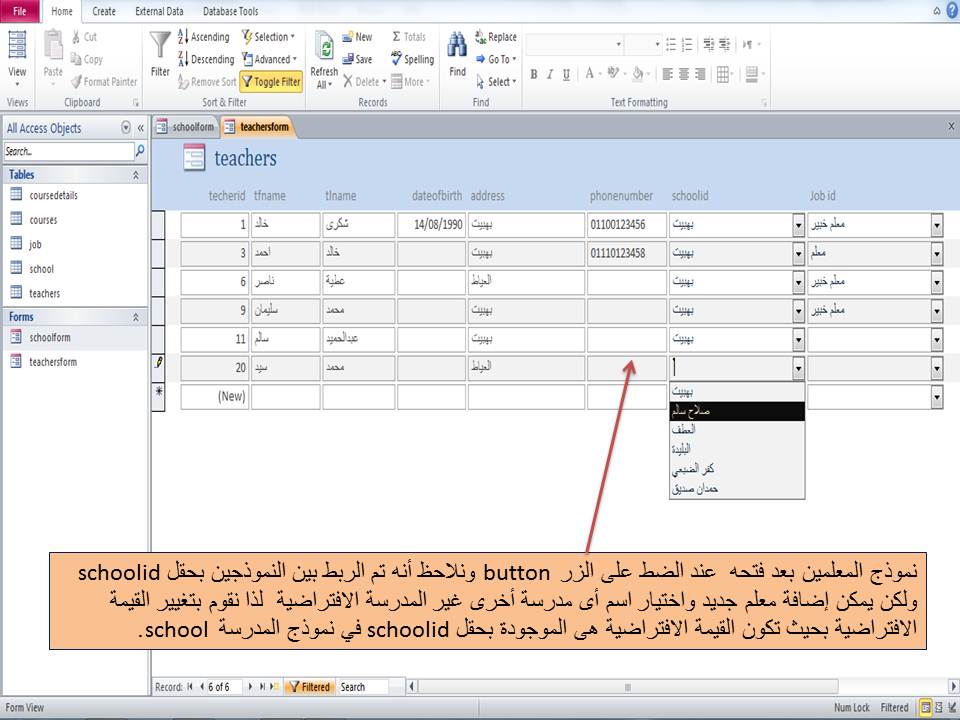Open the courses table
The height and width of the screenshot is (720, 960).
[43, 220]
